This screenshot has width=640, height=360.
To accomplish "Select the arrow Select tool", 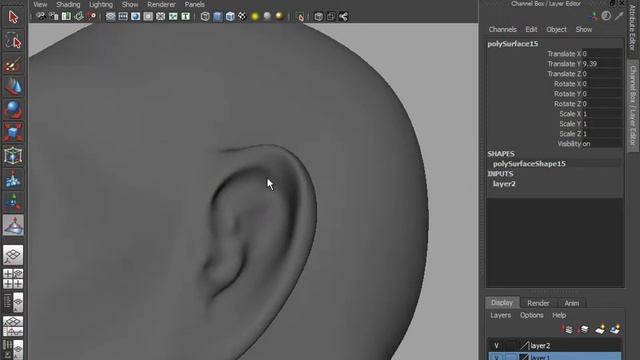I will (x=13, y=17).
